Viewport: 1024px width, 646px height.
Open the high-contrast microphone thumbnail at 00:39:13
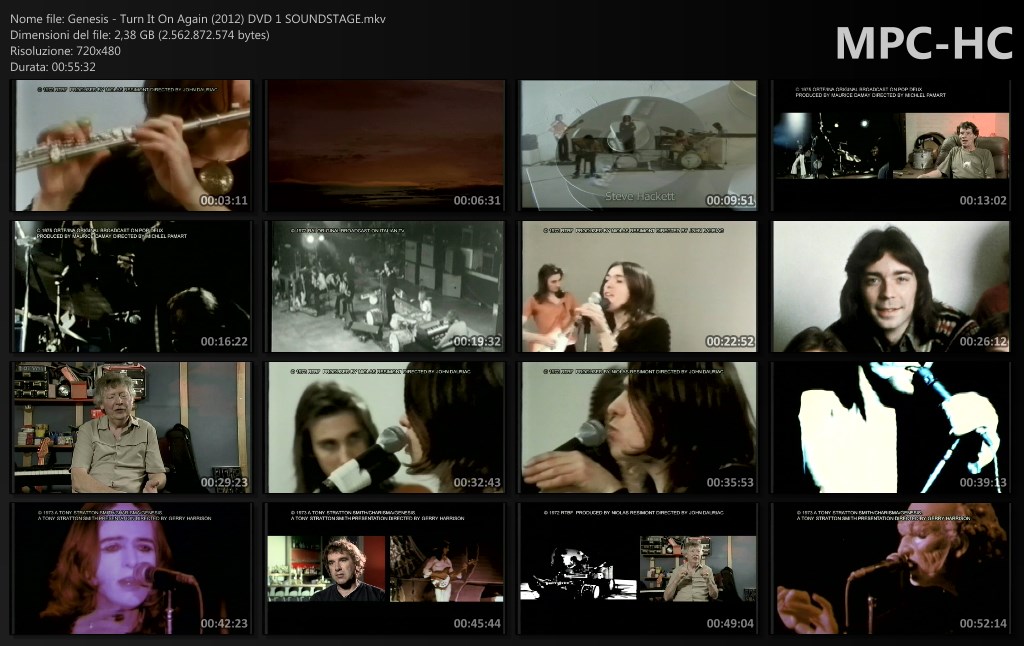[x=891, y=428]
